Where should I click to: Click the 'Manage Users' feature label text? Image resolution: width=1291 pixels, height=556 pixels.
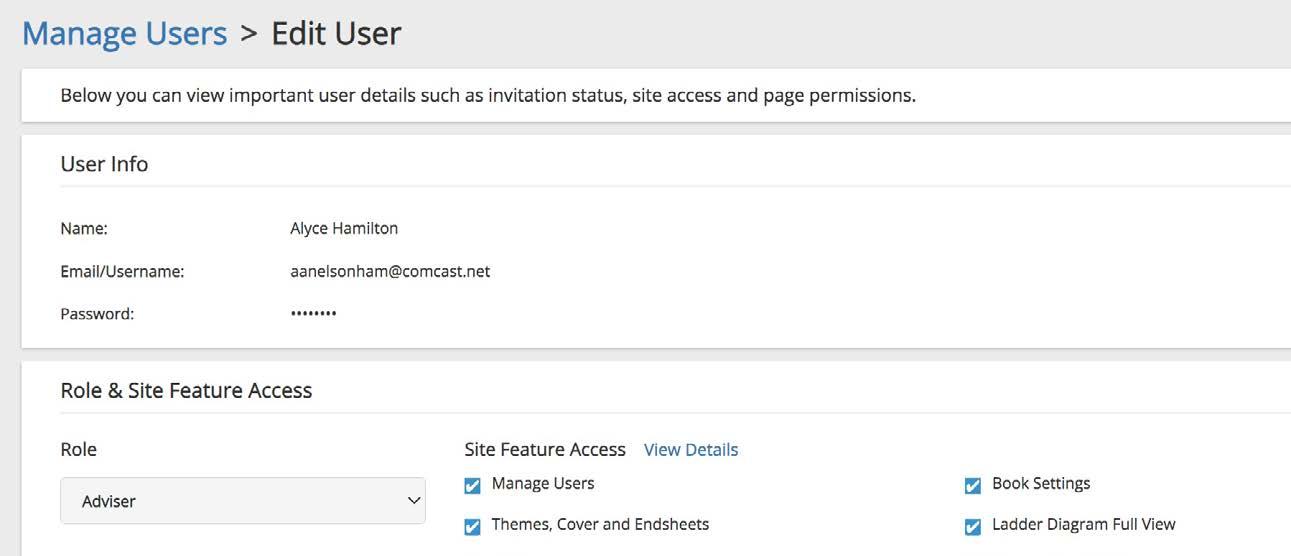click(x=543, y=484)
